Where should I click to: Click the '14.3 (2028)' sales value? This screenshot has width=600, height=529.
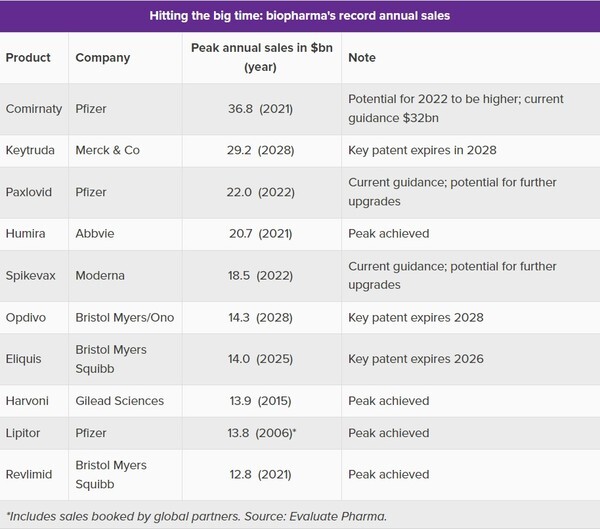(261, 317)
